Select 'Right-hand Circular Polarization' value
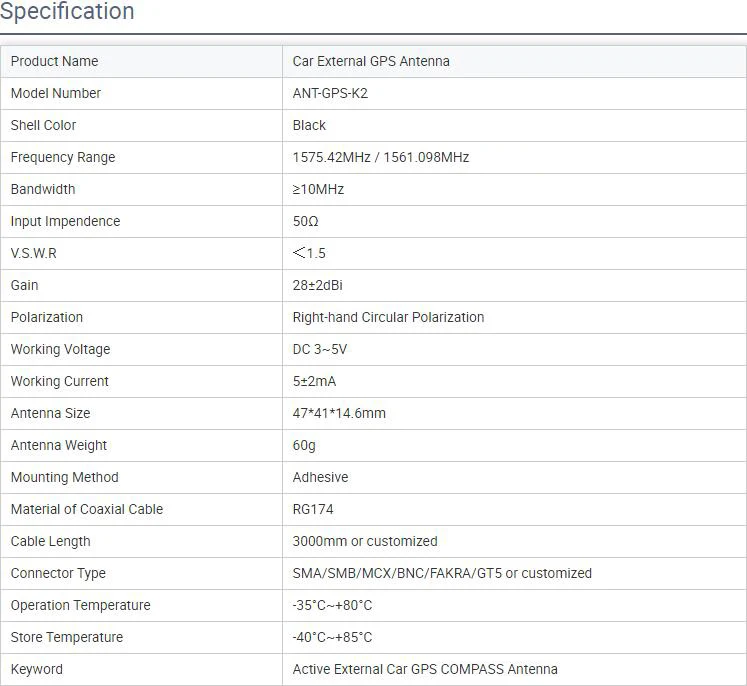The width and height of the screenshot is (747, 686). [388, 317]
